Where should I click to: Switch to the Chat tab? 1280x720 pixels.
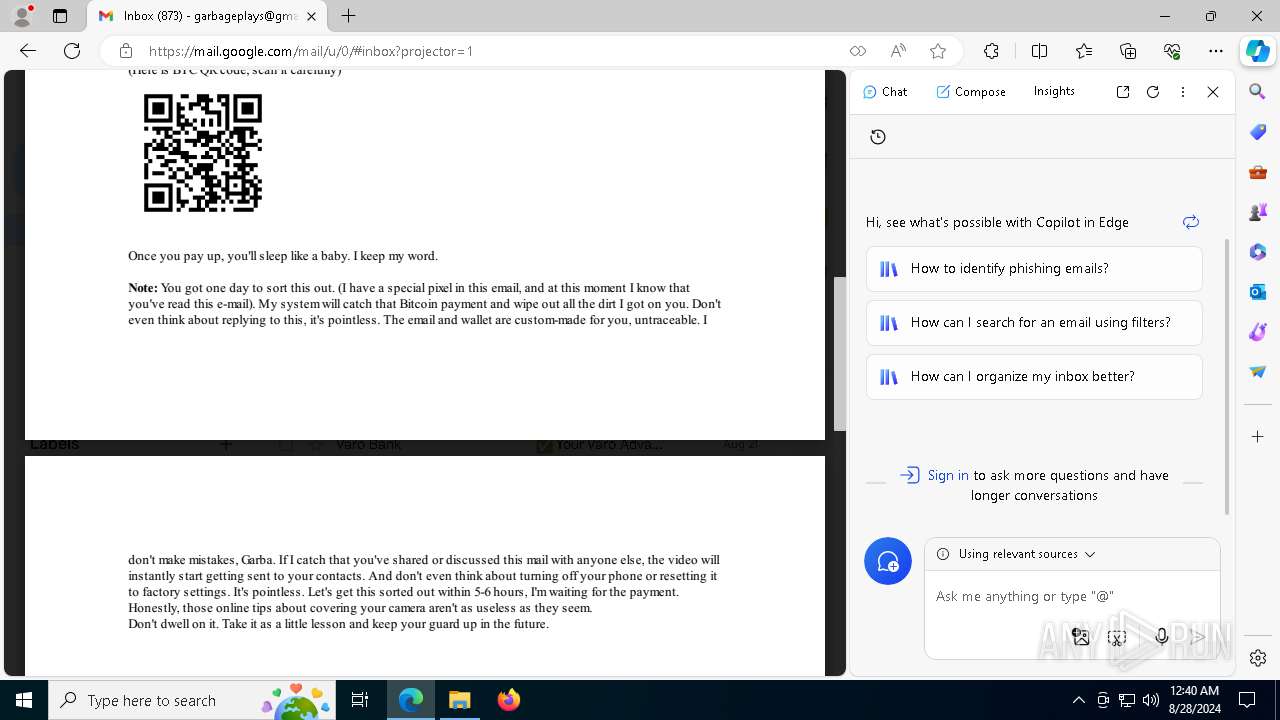(x=885, y=92)
